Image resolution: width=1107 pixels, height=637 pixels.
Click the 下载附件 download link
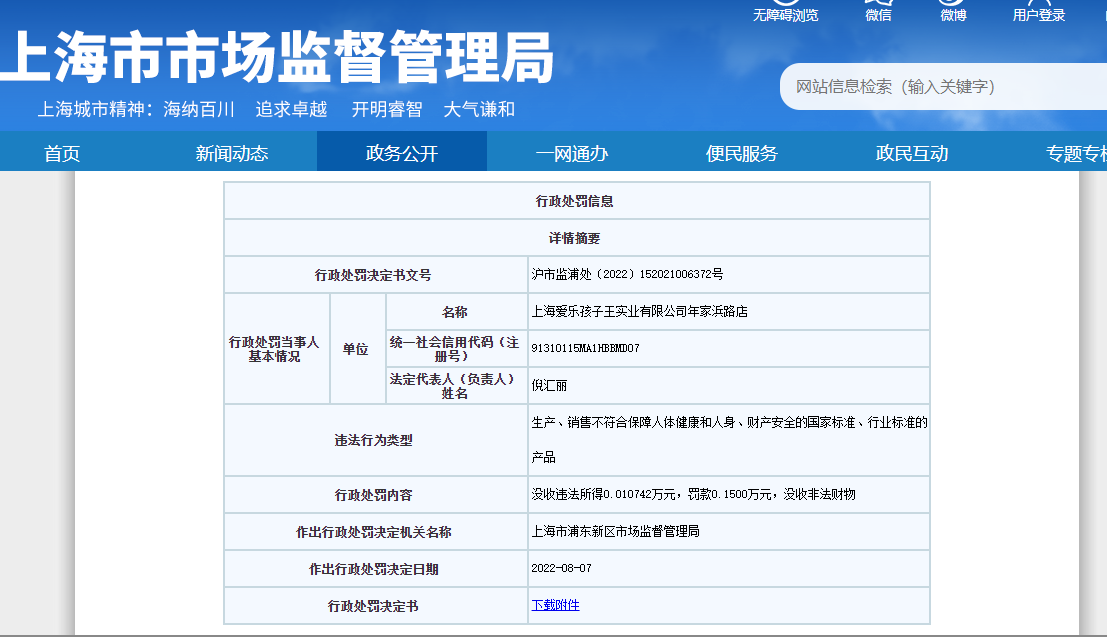pos(555,605)
